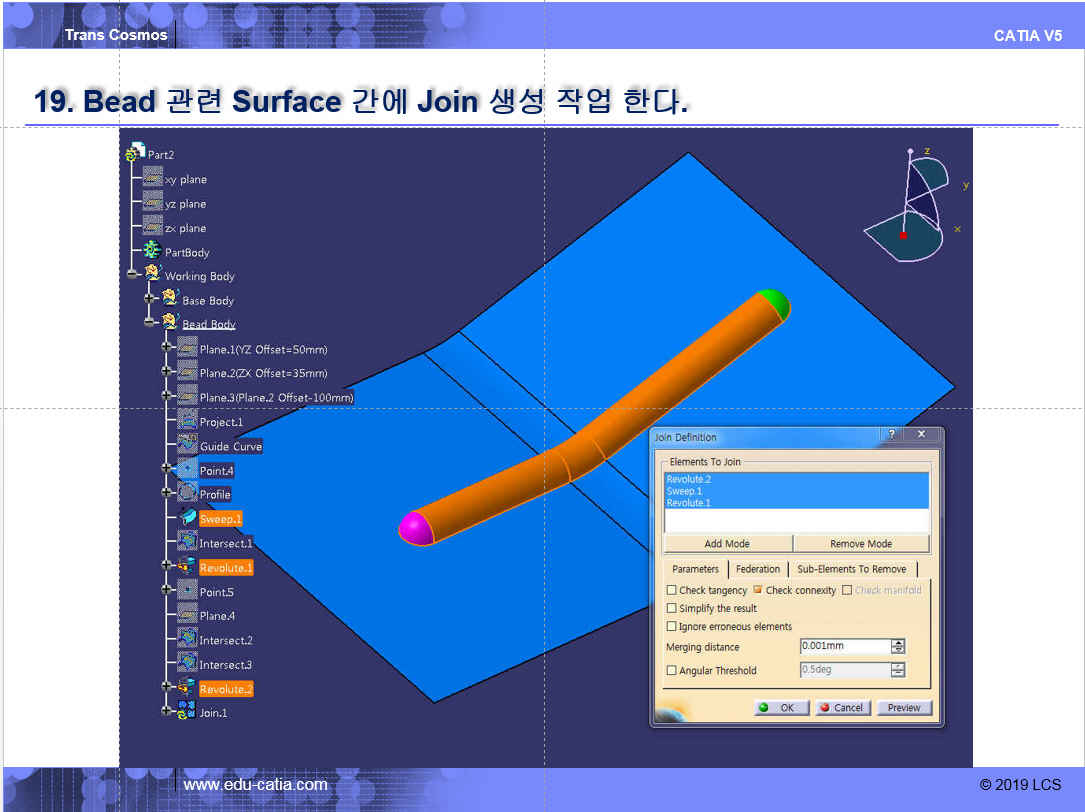Toggle the Check connexity checkbox

coord(758,590)
